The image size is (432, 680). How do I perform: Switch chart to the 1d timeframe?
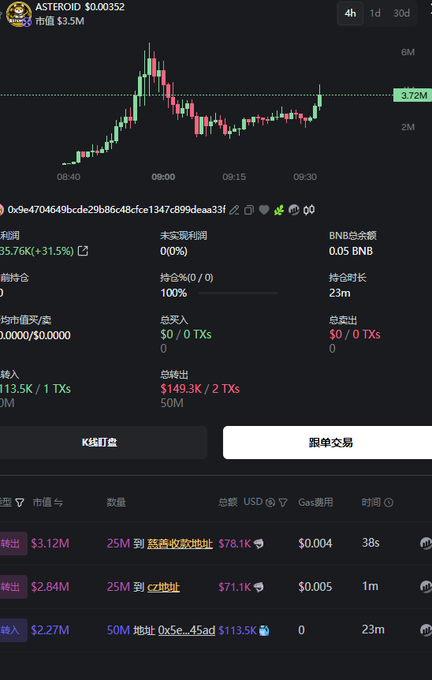(375, 13)
